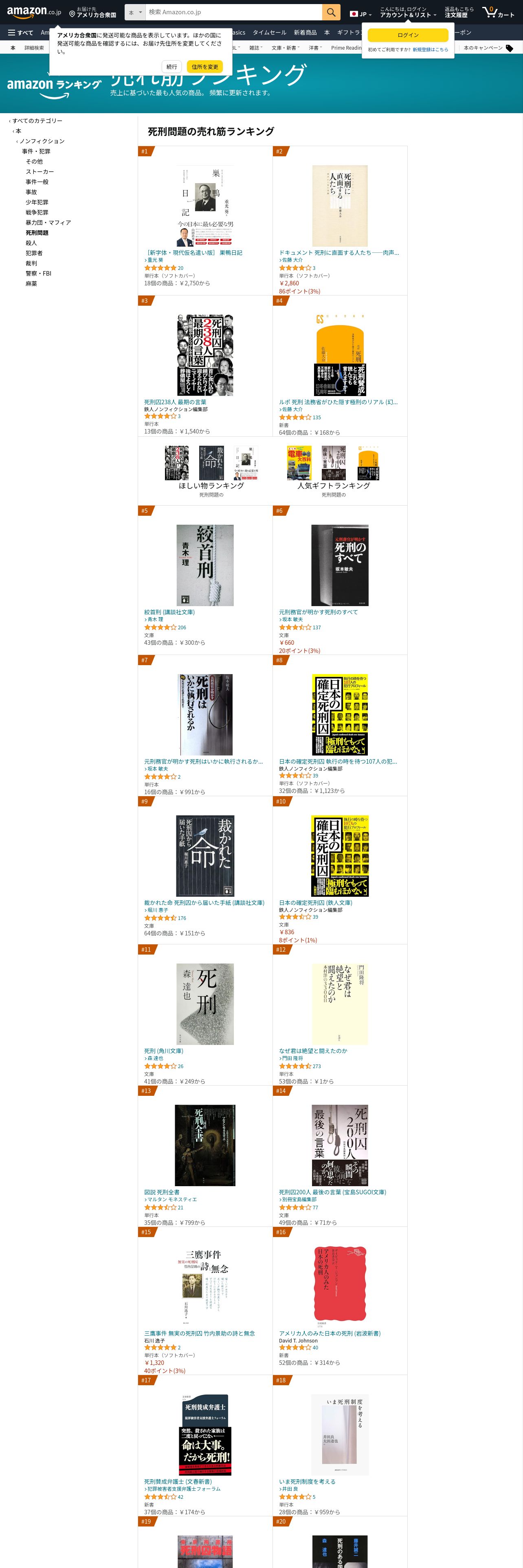Expand the 文庫・新書 submenu dropdown

click(x=286, y=48)
